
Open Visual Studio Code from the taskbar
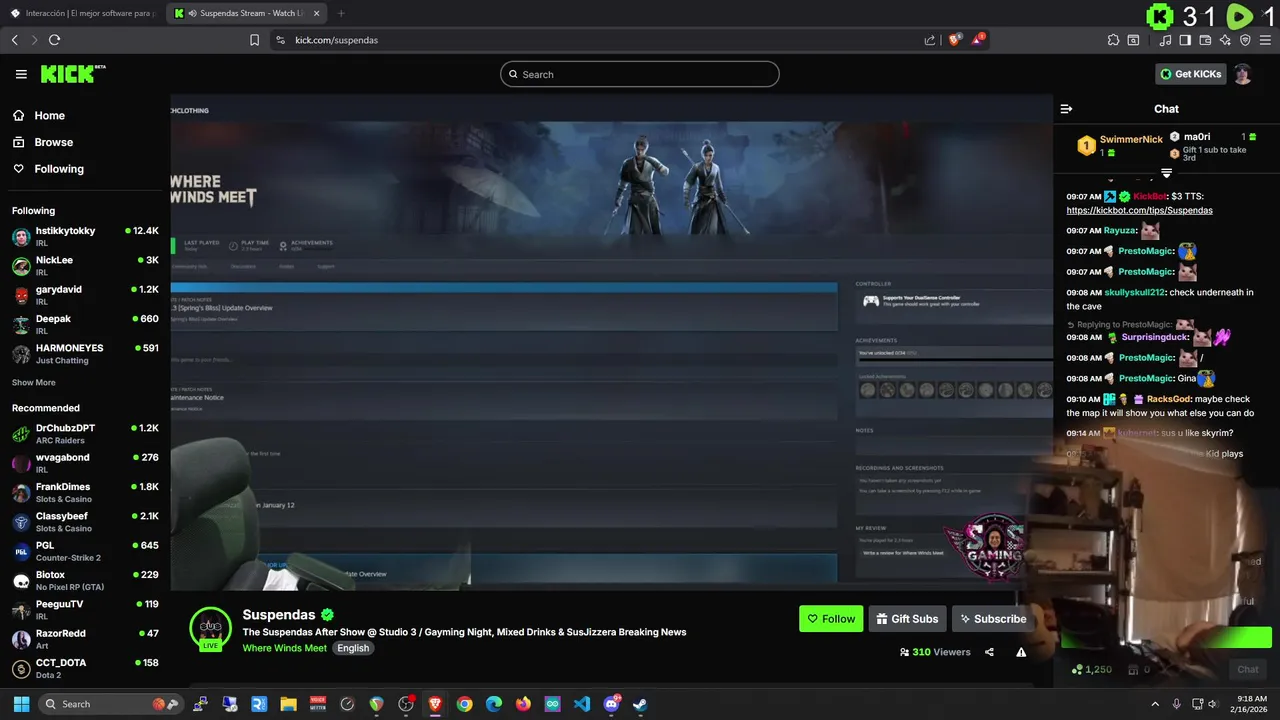581,704
